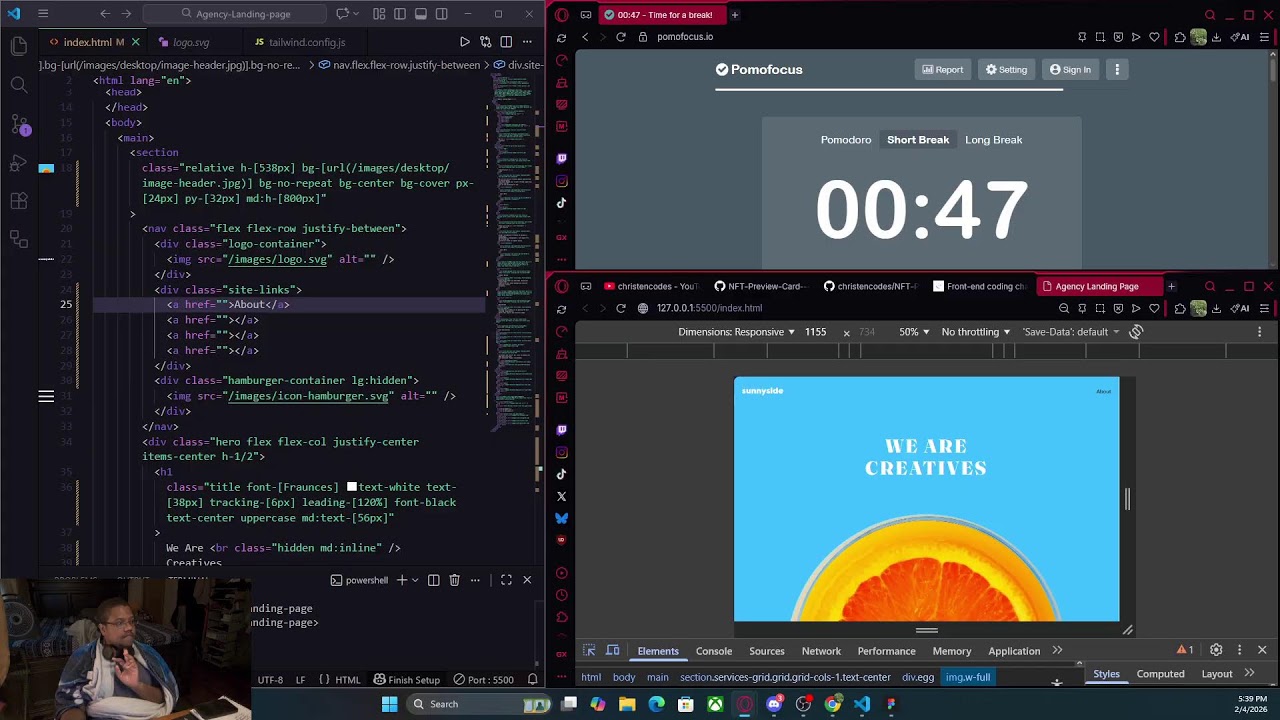Screen dimensions: 1280x720
Task: Open Search view in VS Code activity bar
Action: (x=19, y=85)
